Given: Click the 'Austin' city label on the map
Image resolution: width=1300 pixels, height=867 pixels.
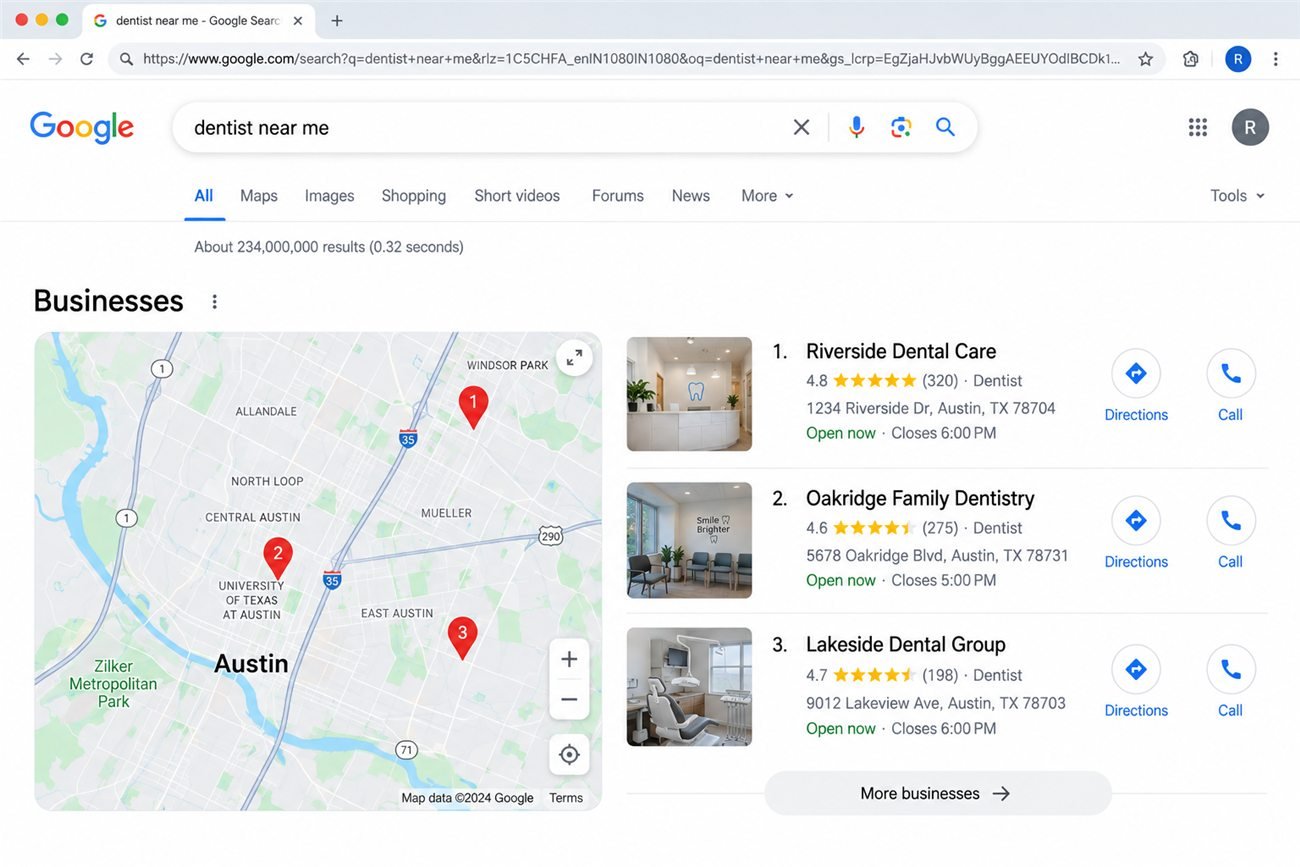Looking at the screenshot, I should (x=251, y=664).
